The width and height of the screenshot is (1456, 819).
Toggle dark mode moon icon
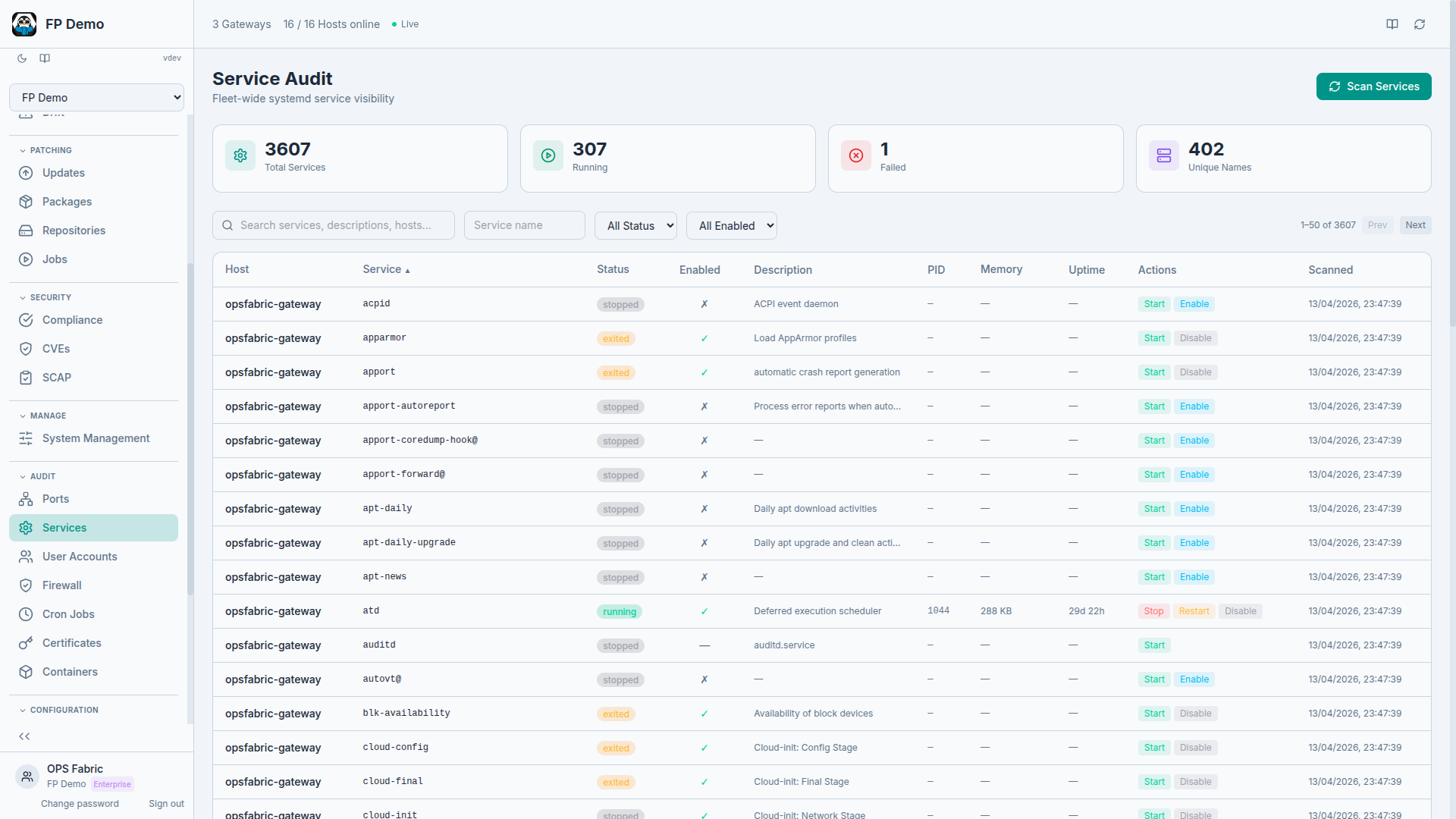pos(22,58)
